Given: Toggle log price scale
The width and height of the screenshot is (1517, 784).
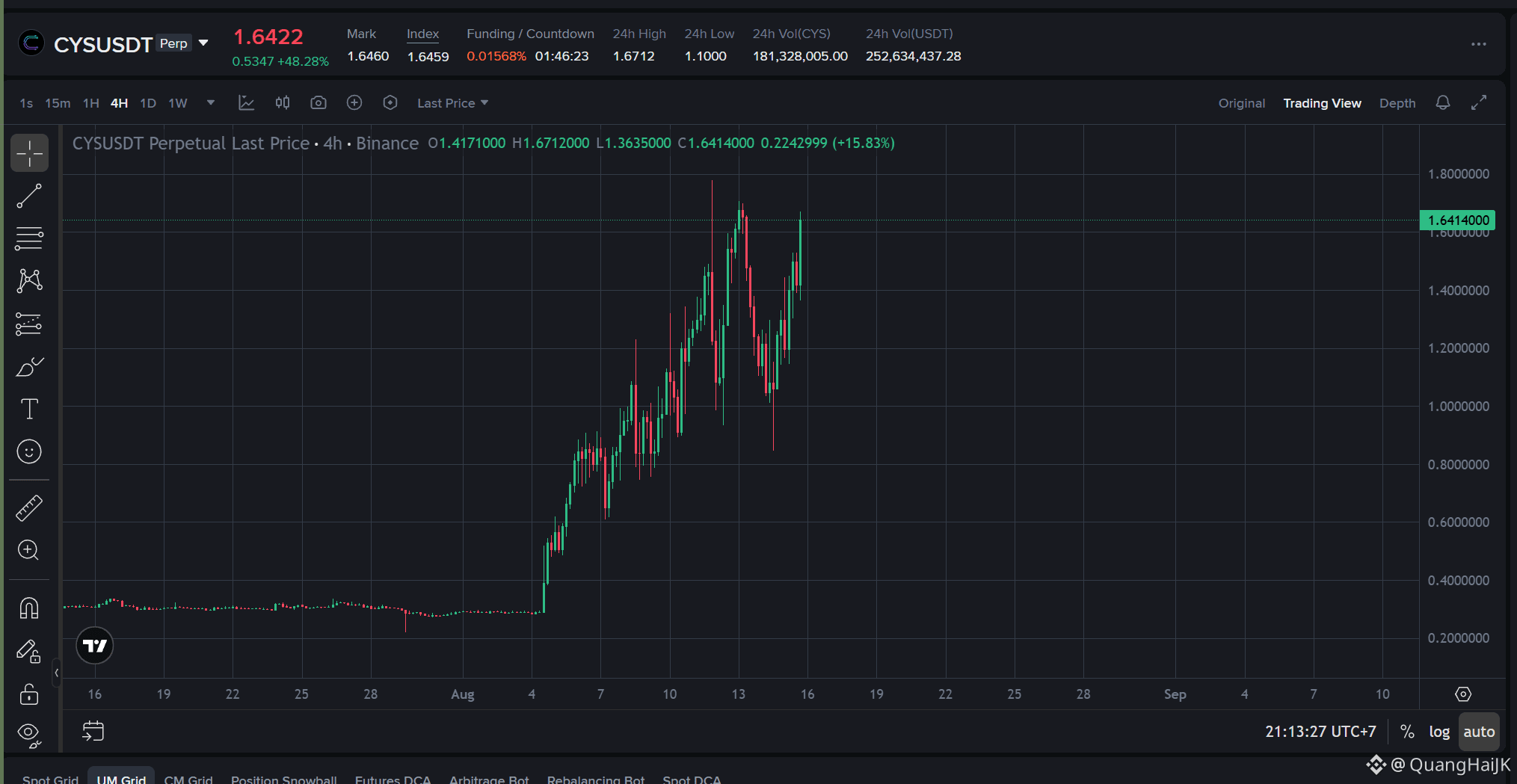Looking at the screenshot, I should click(x=1439, y=732).
